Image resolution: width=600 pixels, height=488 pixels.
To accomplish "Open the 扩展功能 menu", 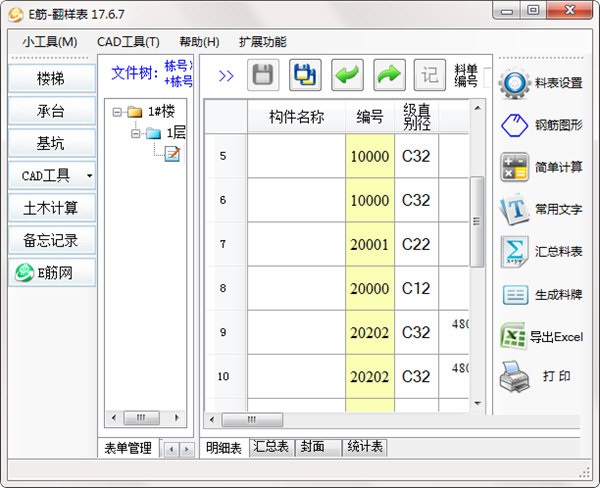I will (x=262, y=42).
